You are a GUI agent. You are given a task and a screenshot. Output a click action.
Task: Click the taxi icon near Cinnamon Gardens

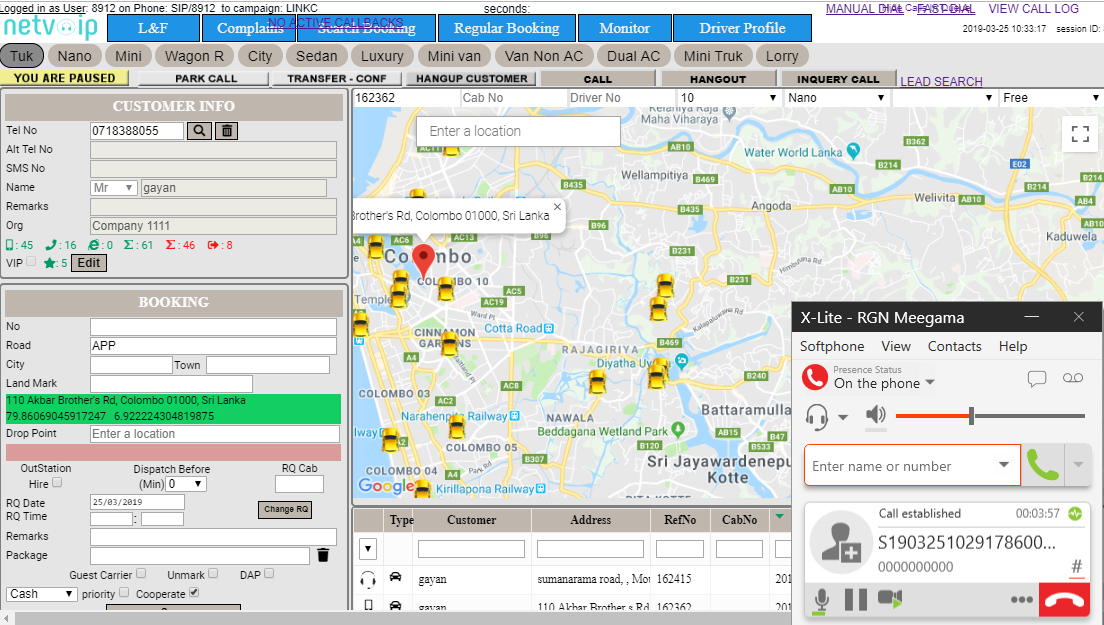(x=449, y=344)
